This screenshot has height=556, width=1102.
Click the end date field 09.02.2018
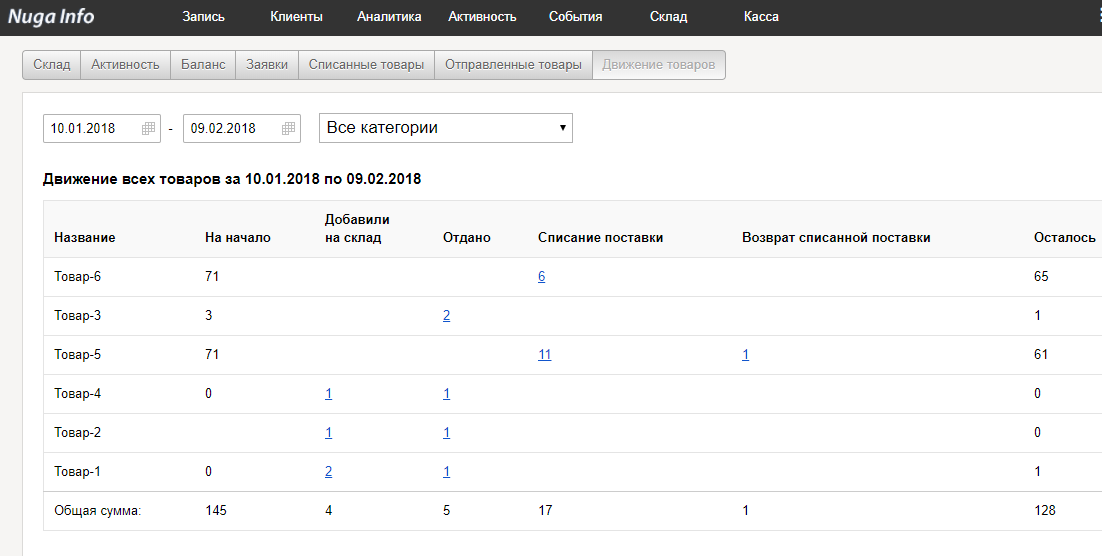tap(230, 128)
